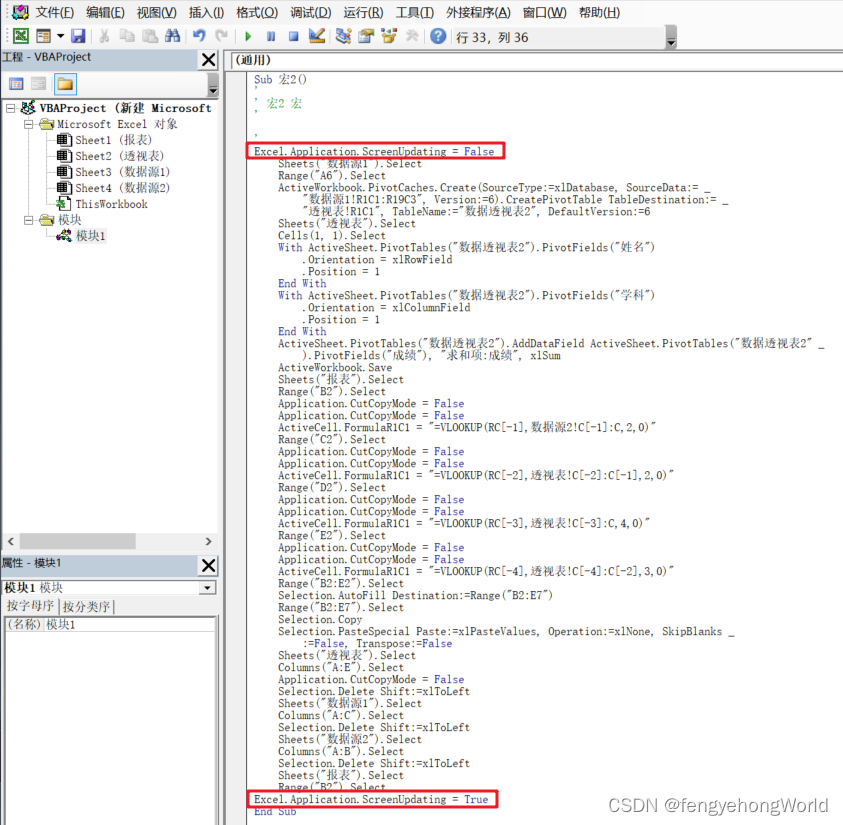Open the Object Browser icon

coord(389,36)
